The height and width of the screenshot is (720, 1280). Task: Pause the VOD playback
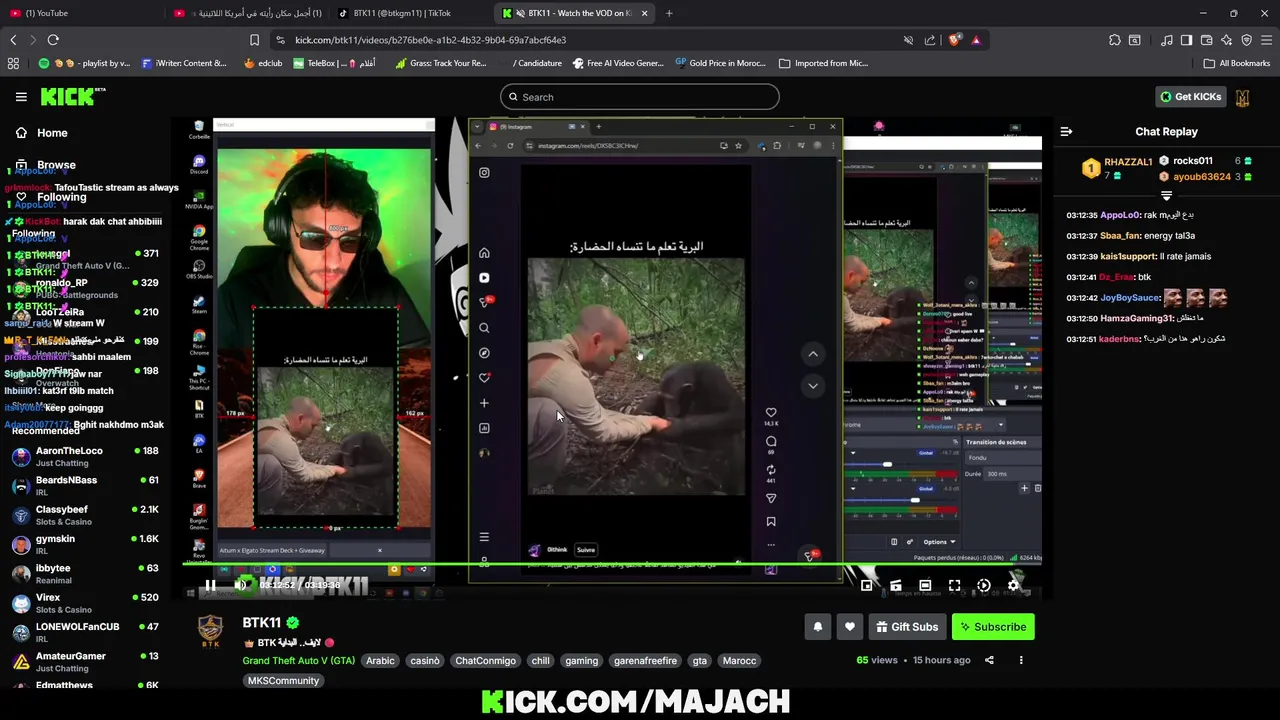click(210, 585)
